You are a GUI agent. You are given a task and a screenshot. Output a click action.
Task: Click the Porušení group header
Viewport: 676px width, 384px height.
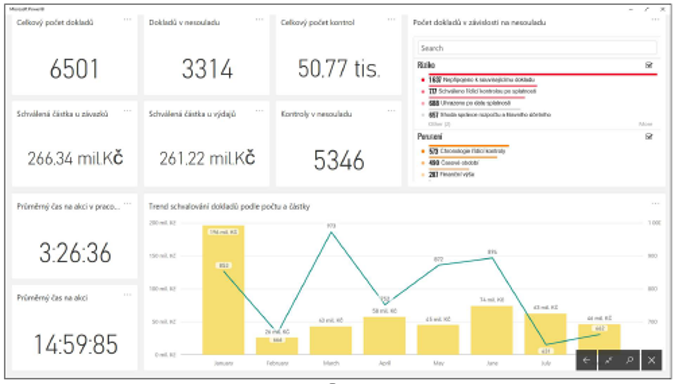(x=429, y=137)
